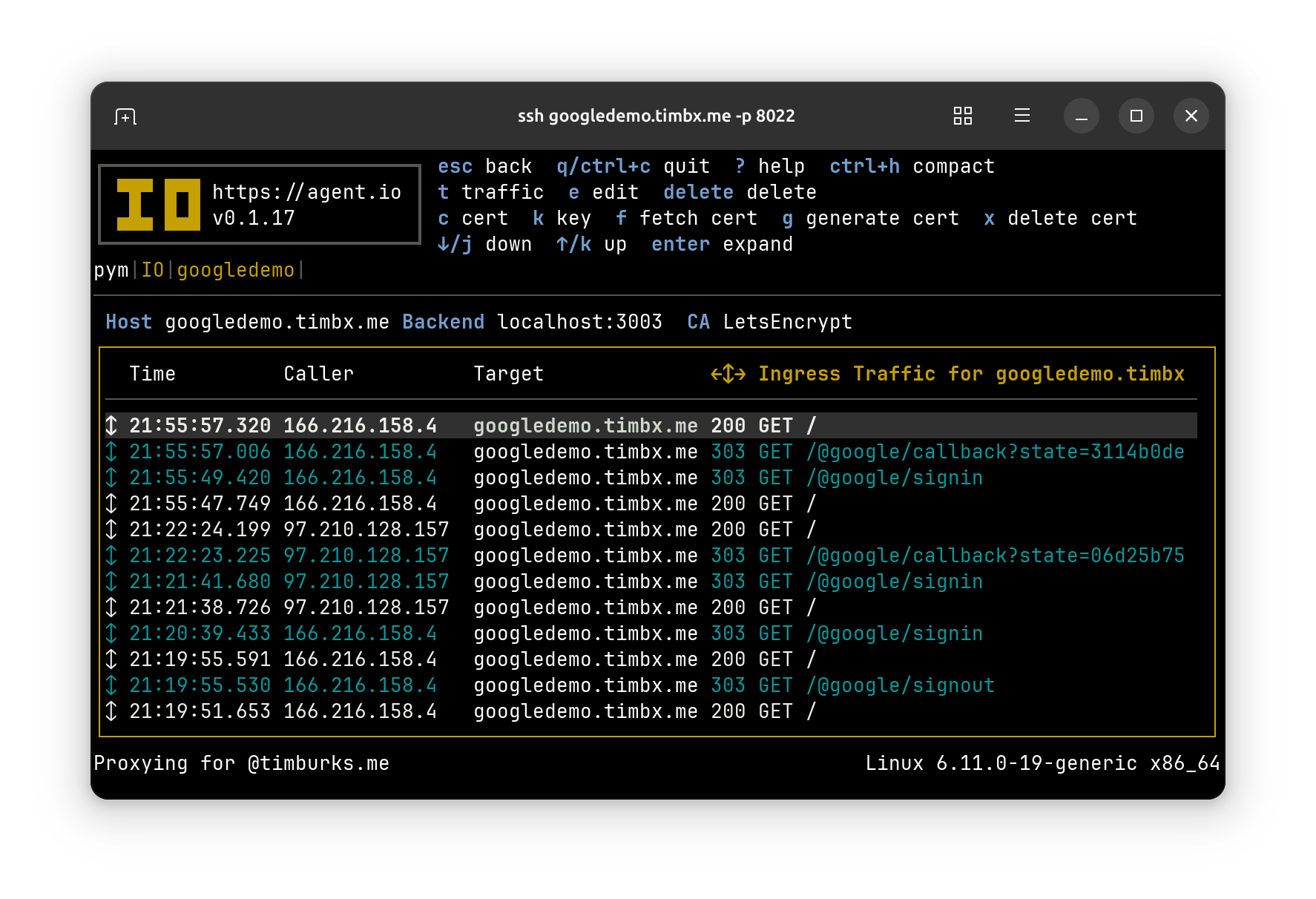Click the v0.1.17 version label
The width and height of the screenshot is (1316, 899).
[254, 218]
